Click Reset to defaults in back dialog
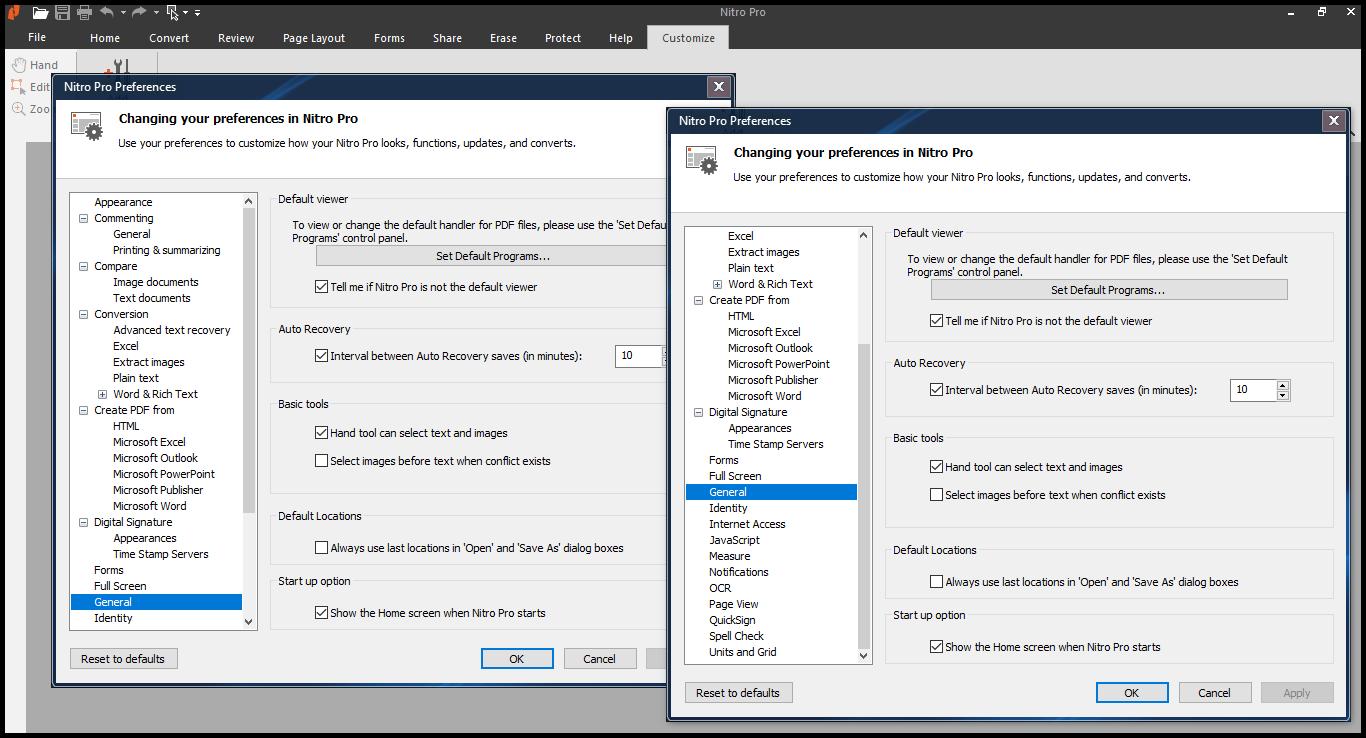The width and height of the screenshot is (1366, 738). coord(123,658)
